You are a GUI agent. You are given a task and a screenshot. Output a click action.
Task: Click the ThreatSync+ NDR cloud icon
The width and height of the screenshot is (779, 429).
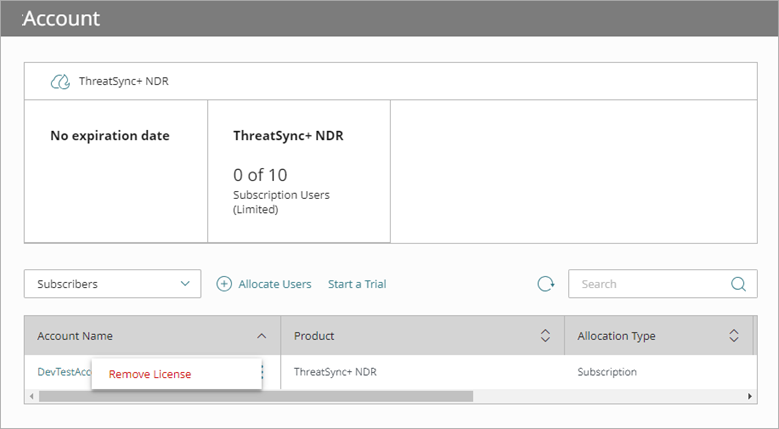60,81
